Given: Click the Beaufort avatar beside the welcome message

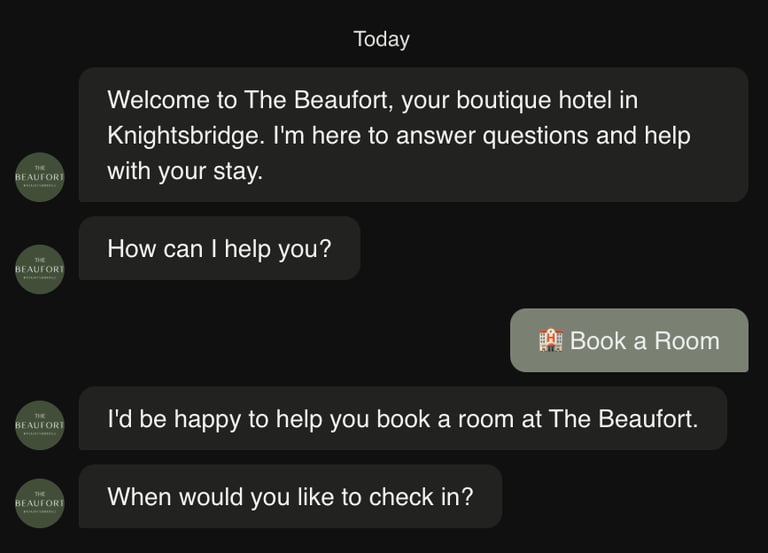Looking at the screenshot, I should pos(40,177).
